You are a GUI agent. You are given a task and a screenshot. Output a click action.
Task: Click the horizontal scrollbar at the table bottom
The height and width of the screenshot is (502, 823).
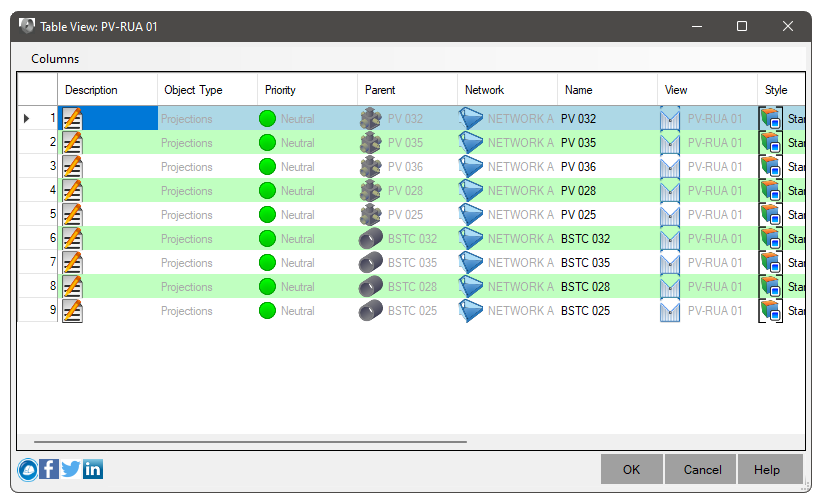[250, 441]
